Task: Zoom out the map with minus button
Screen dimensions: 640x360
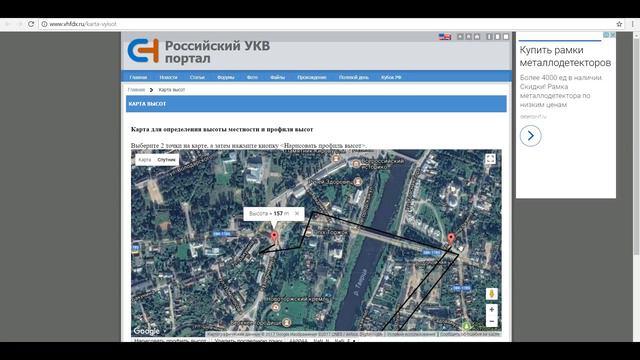Action: 491,322
